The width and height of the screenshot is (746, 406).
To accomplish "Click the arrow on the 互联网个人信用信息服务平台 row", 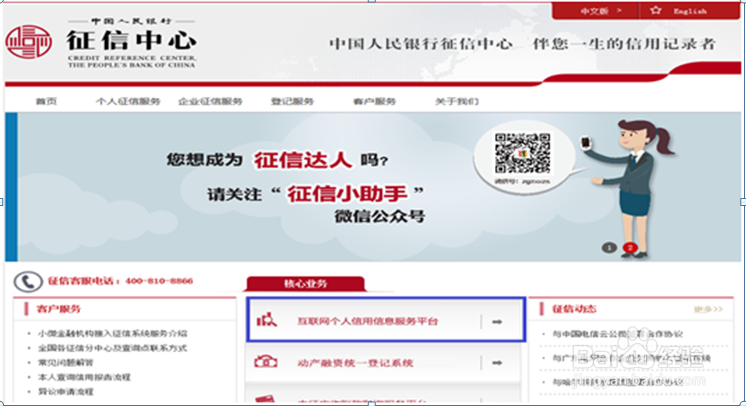I will 497,322.
